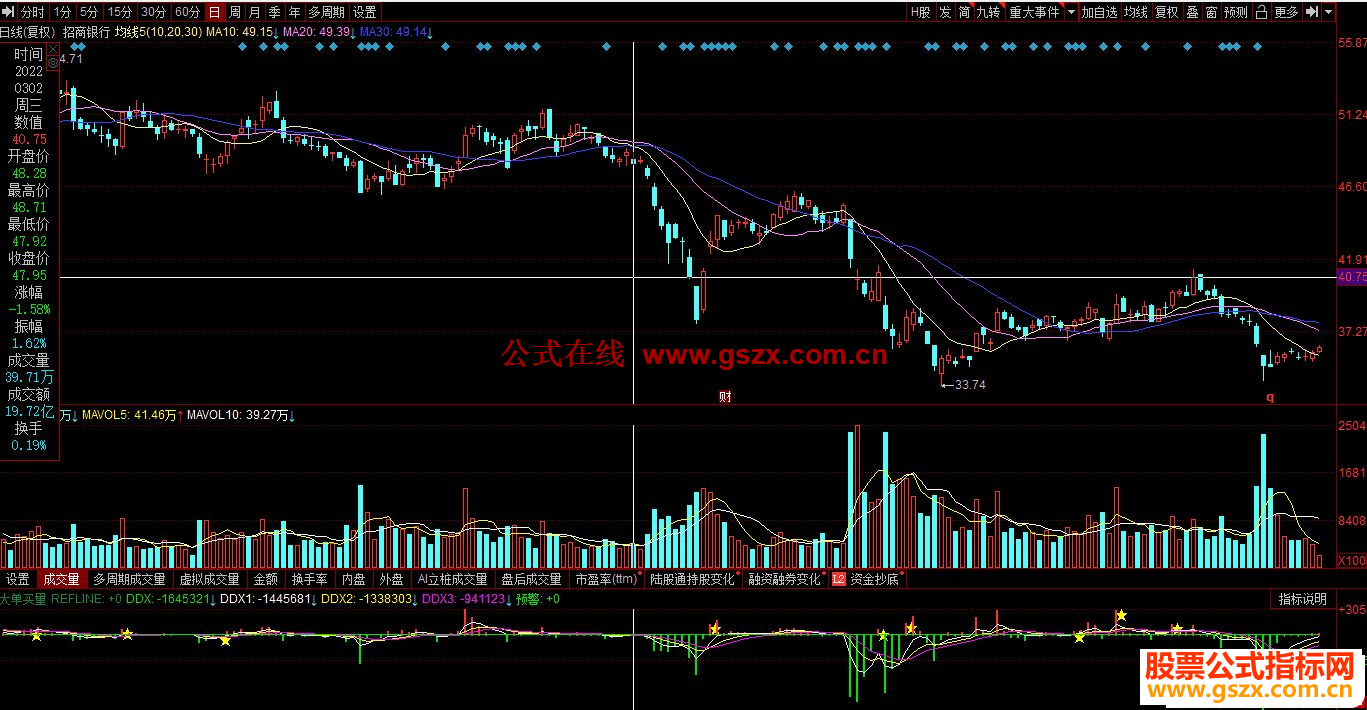
Task: Click the 财 marker under the chart
Action: pos(725,396)
